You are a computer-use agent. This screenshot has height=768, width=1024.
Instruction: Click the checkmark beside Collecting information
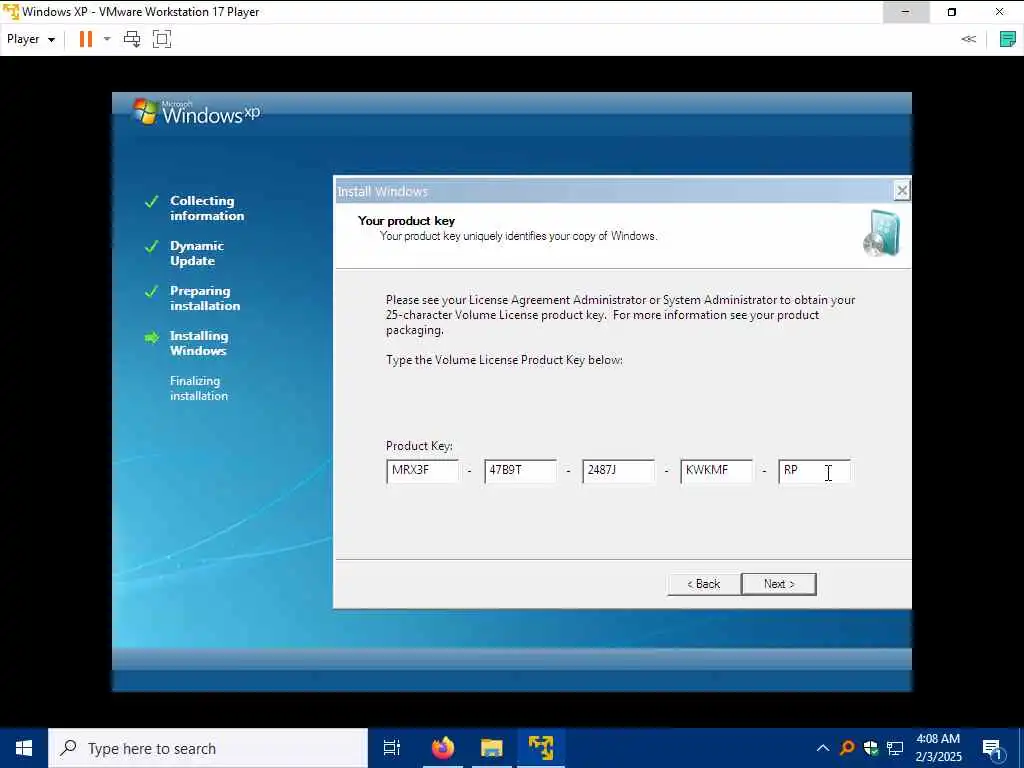[152, 201]
